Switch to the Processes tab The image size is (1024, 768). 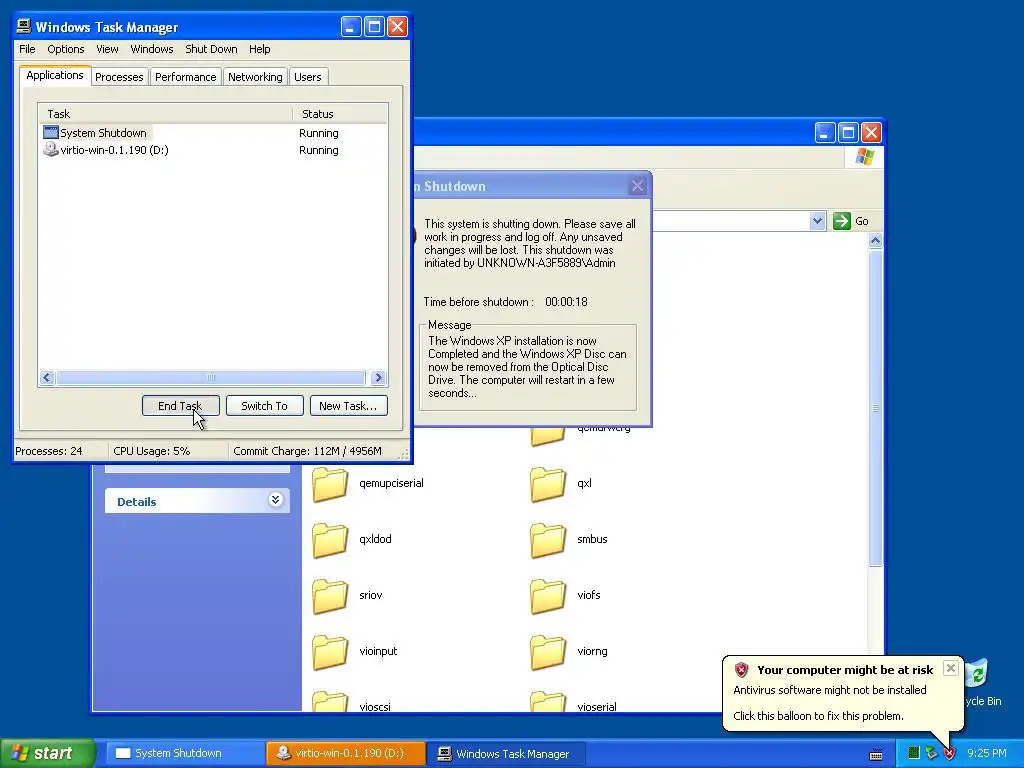119,77
